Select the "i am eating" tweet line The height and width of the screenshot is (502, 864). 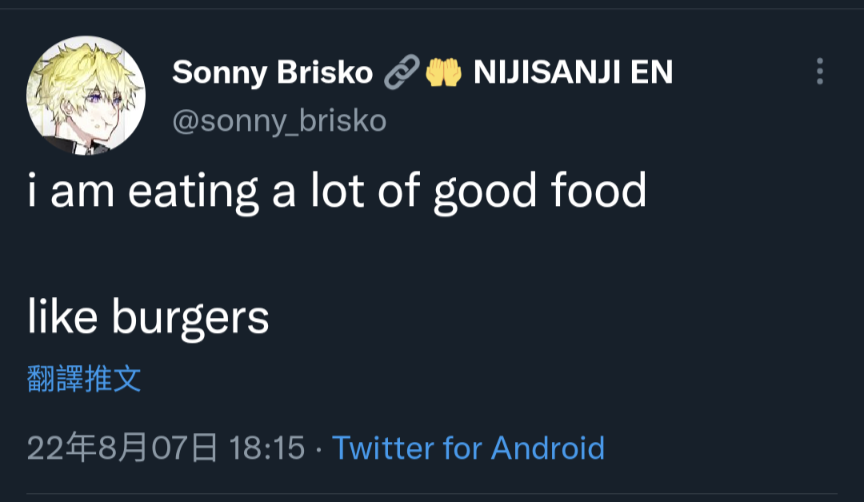337,191
